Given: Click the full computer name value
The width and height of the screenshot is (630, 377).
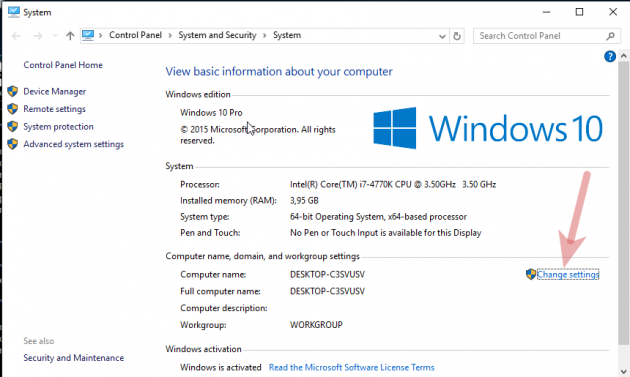Looking at the screenshot, I should [327, 291].
